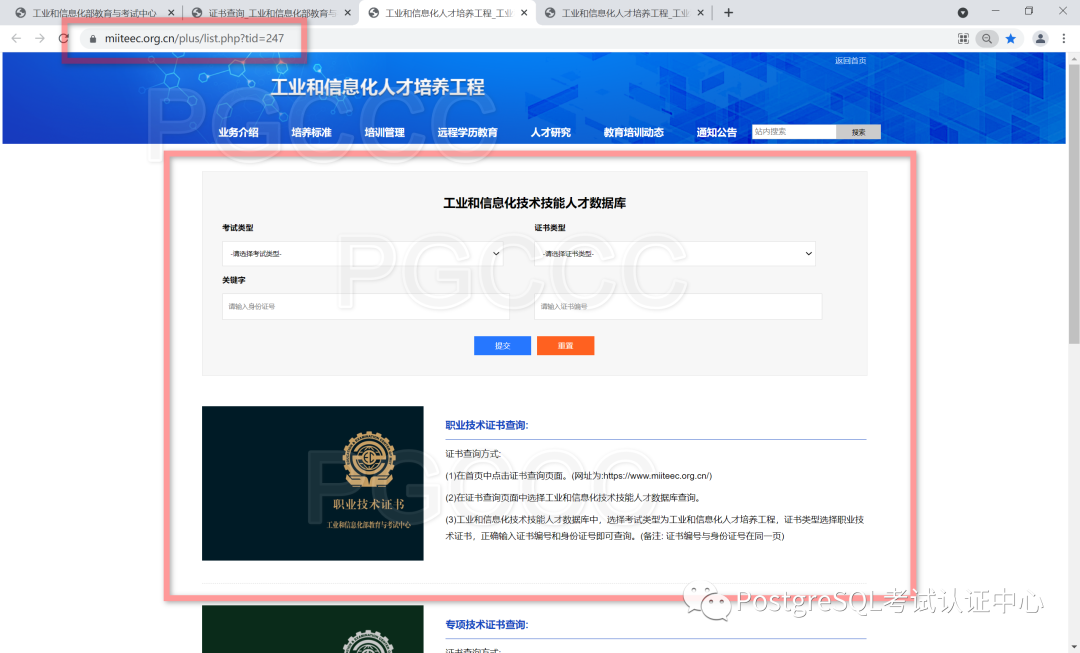Screen dimensions: 1080x653
Task: Submit the query with the 提交 button
Action: [x=502, y=345]
